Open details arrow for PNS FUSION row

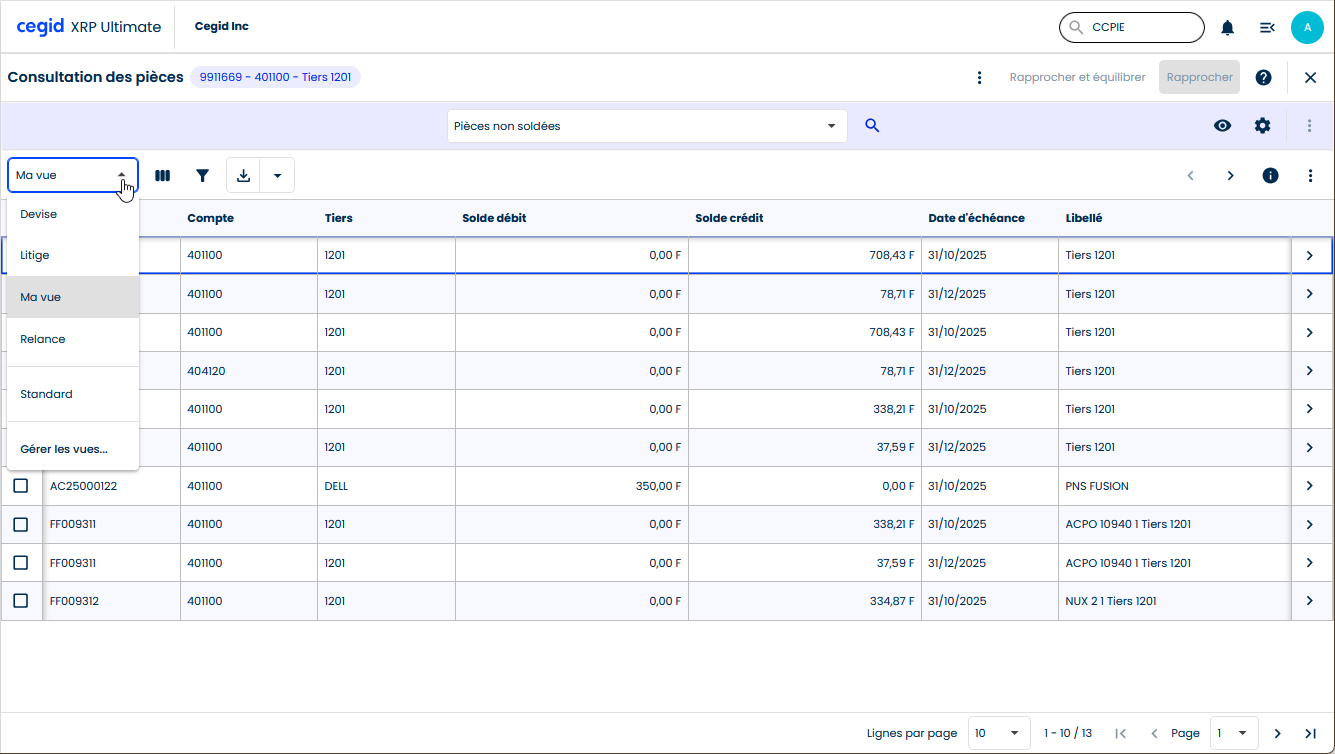point(1310,486)
